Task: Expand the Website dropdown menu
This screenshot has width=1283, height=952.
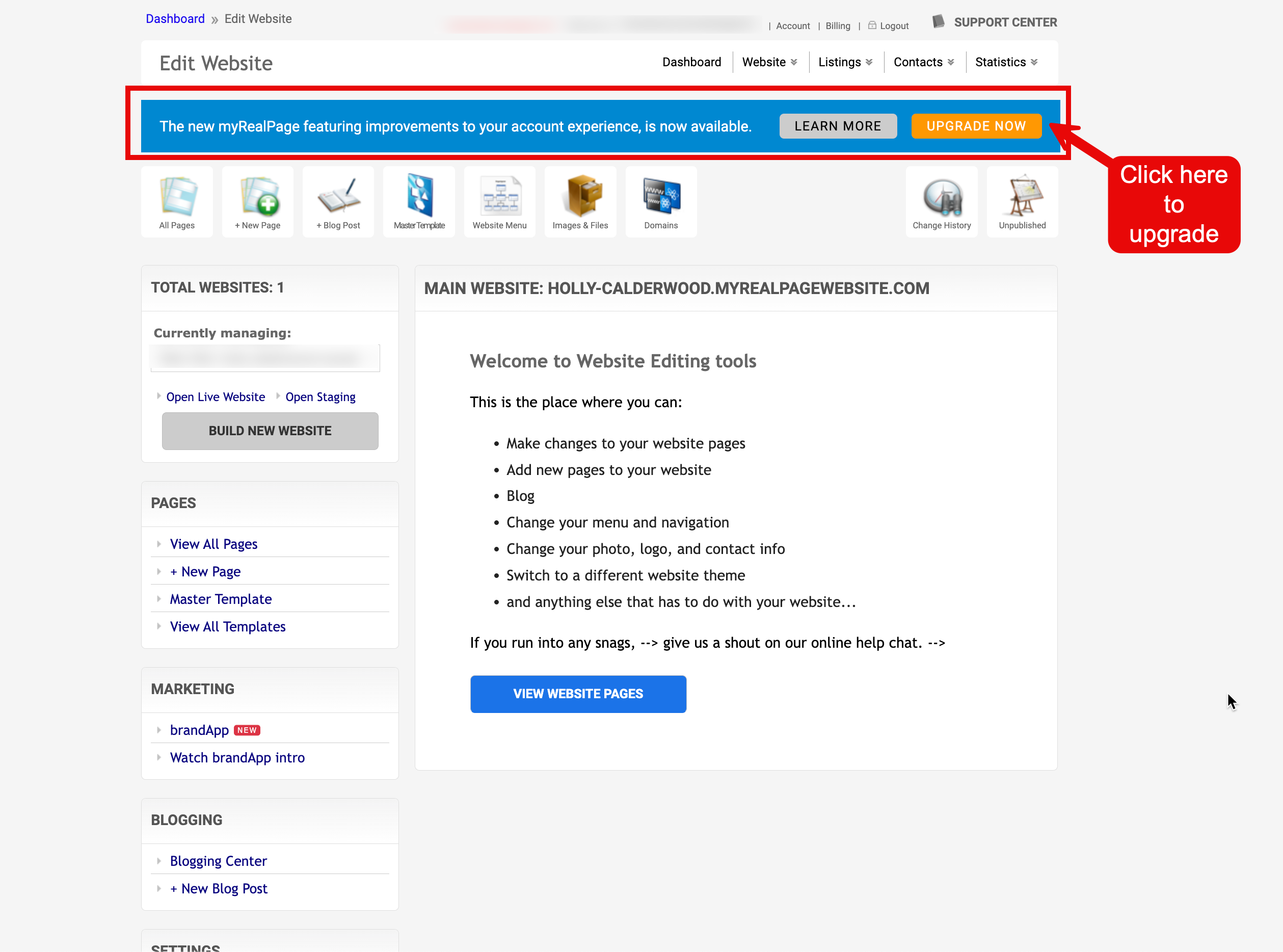Action: pos(769,62)
